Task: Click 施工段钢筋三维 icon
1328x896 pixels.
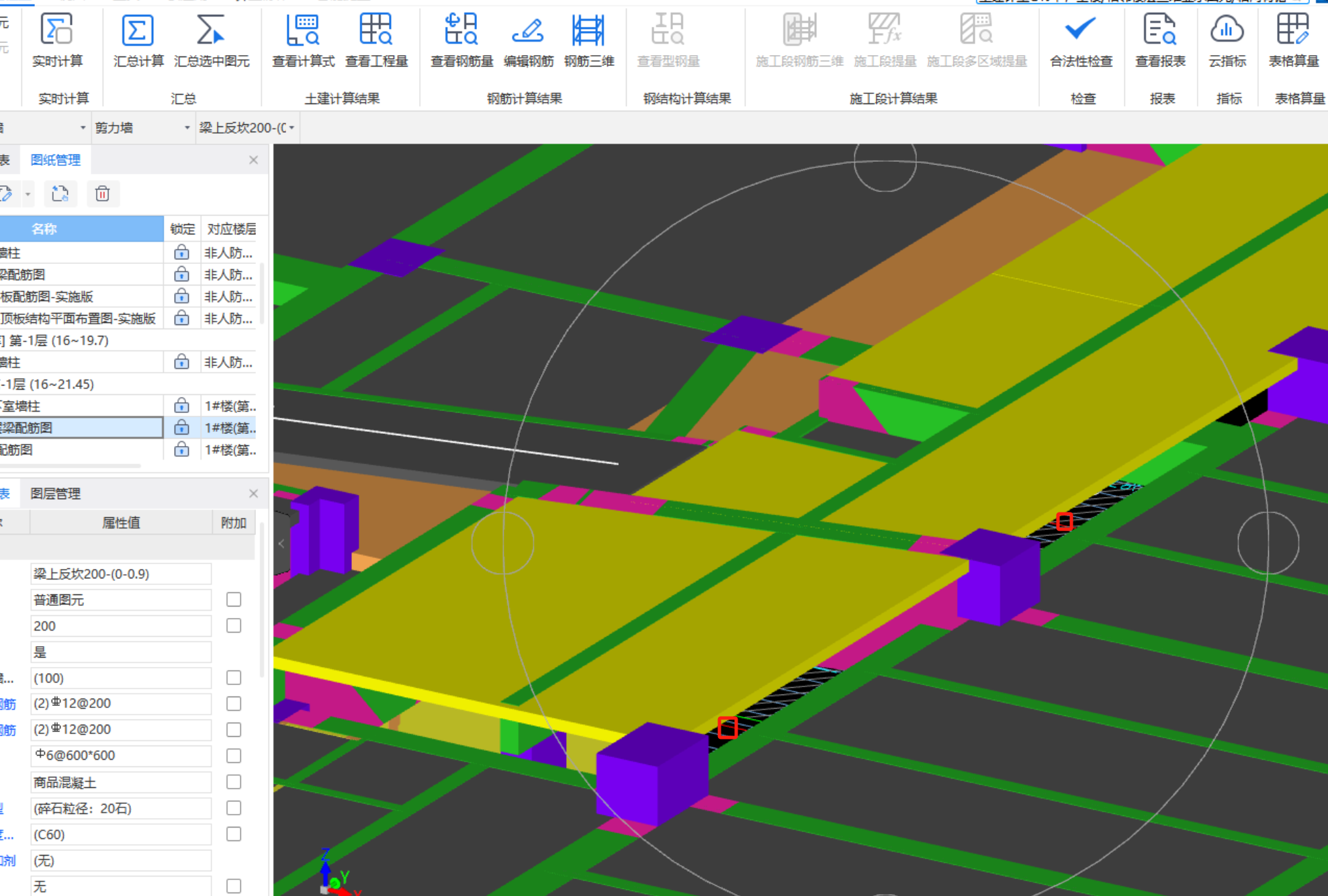Action: [799, 41]
